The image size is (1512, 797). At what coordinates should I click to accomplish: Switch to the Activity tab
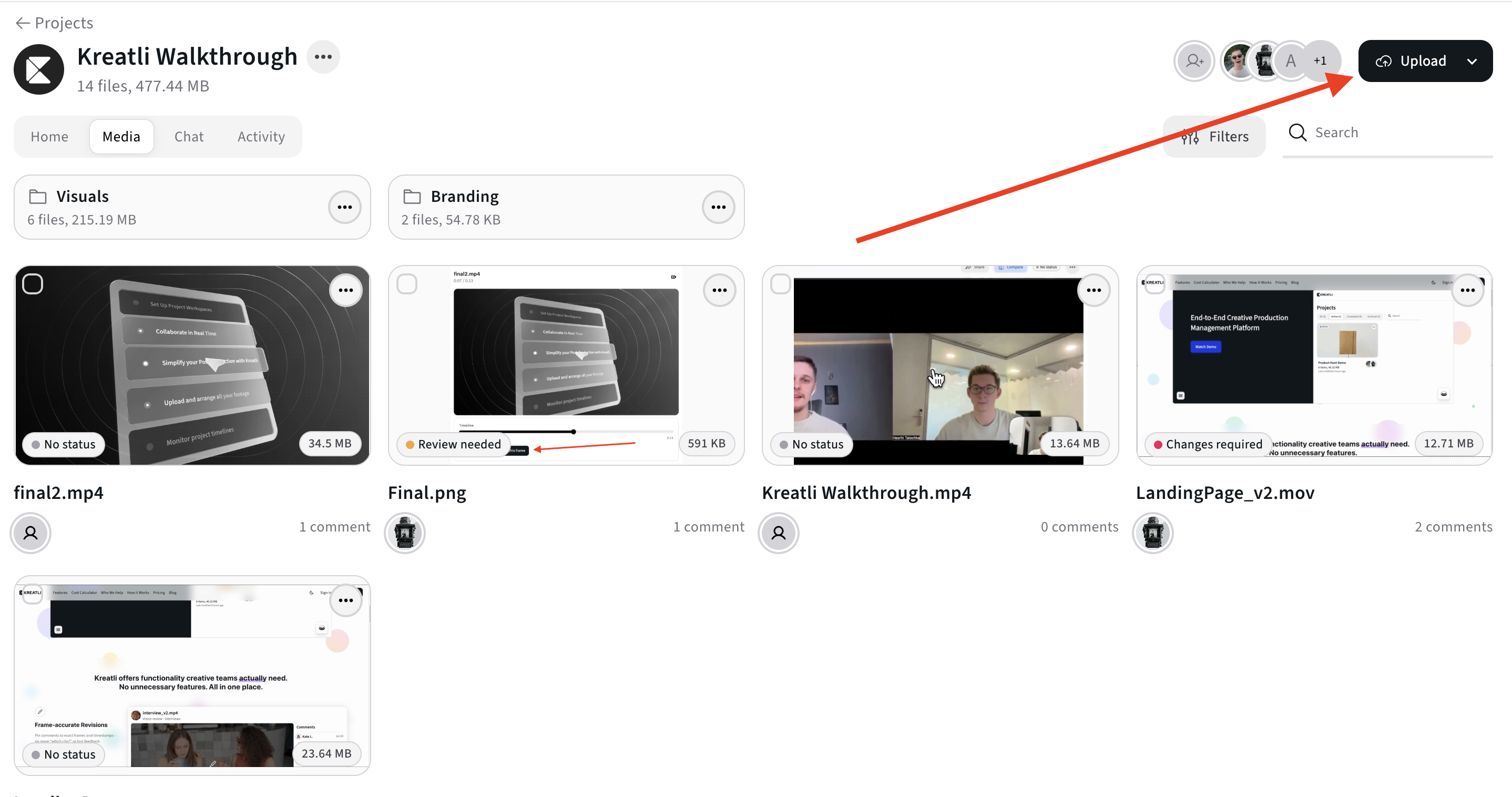(261, 137)
